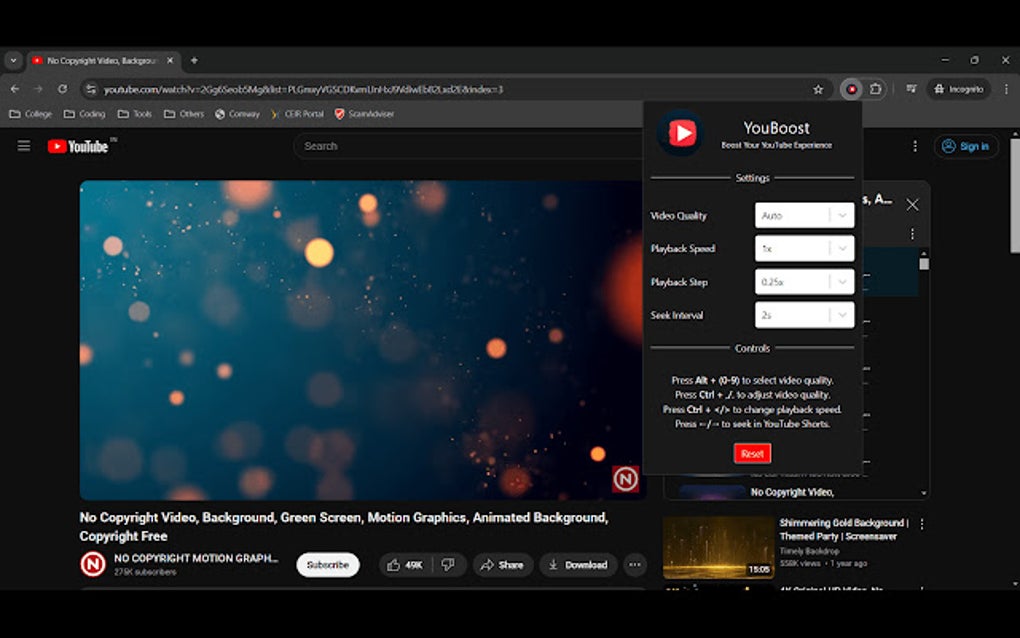Open Shimmering Gold Background video title
The width and height of the screenshot is (1020, 638).
coord(844,529)
